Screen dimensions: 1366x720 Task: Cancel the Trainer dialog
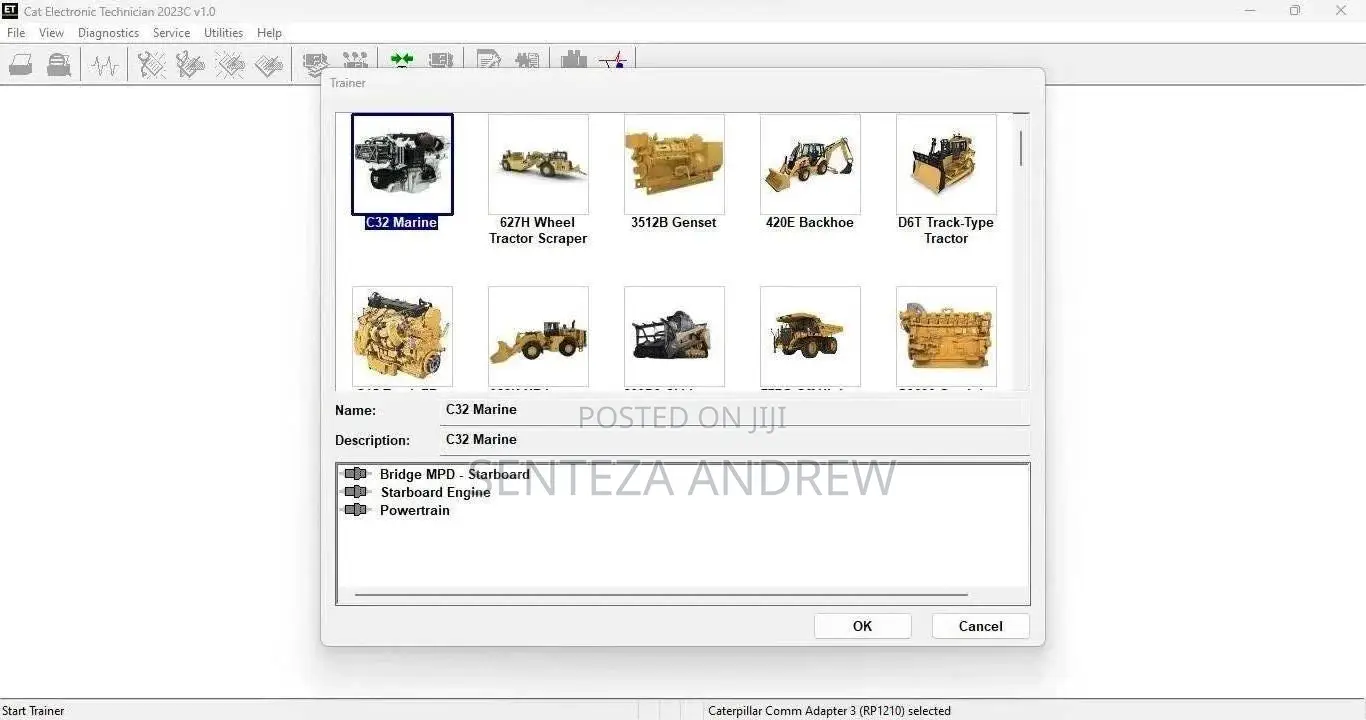point(980,626)
